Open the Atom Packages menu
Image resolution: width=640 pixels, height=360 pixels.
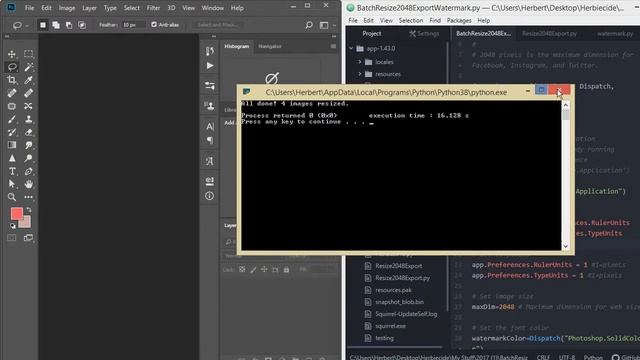click(x=459, y=20)
